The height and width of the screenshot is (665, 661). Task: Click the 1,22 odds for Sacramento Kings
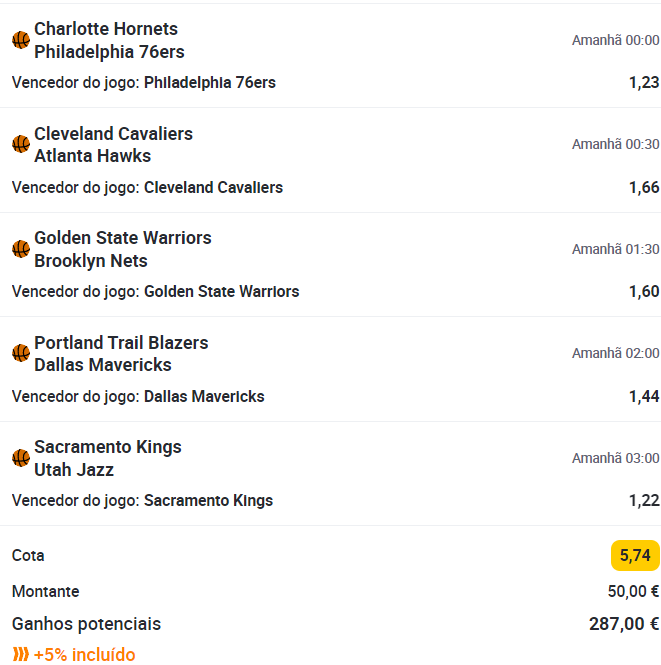tap(644, 501)
